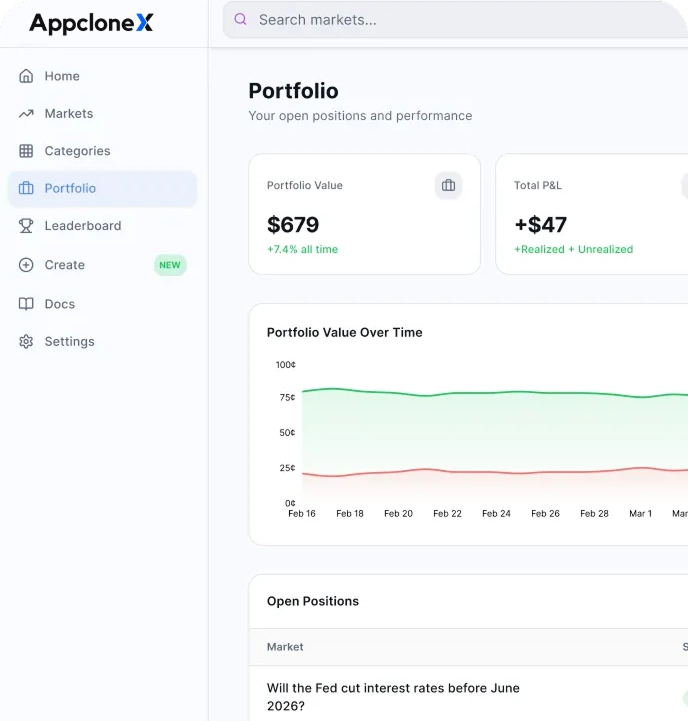The width and height of the screenshot is (688, 721).
Task: Click the Feb 18 date label
Action: (350, 514)
